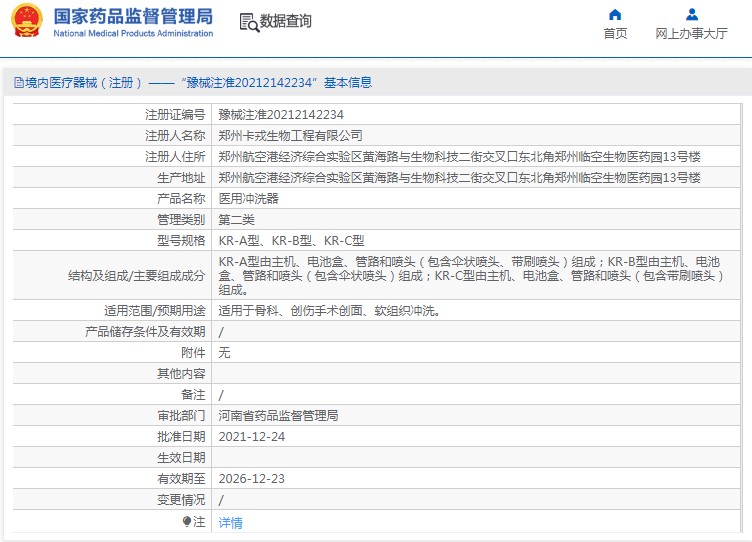752x542 pixels.
Task: Click expiry date 2026-12-23
Action: point(252,479)
